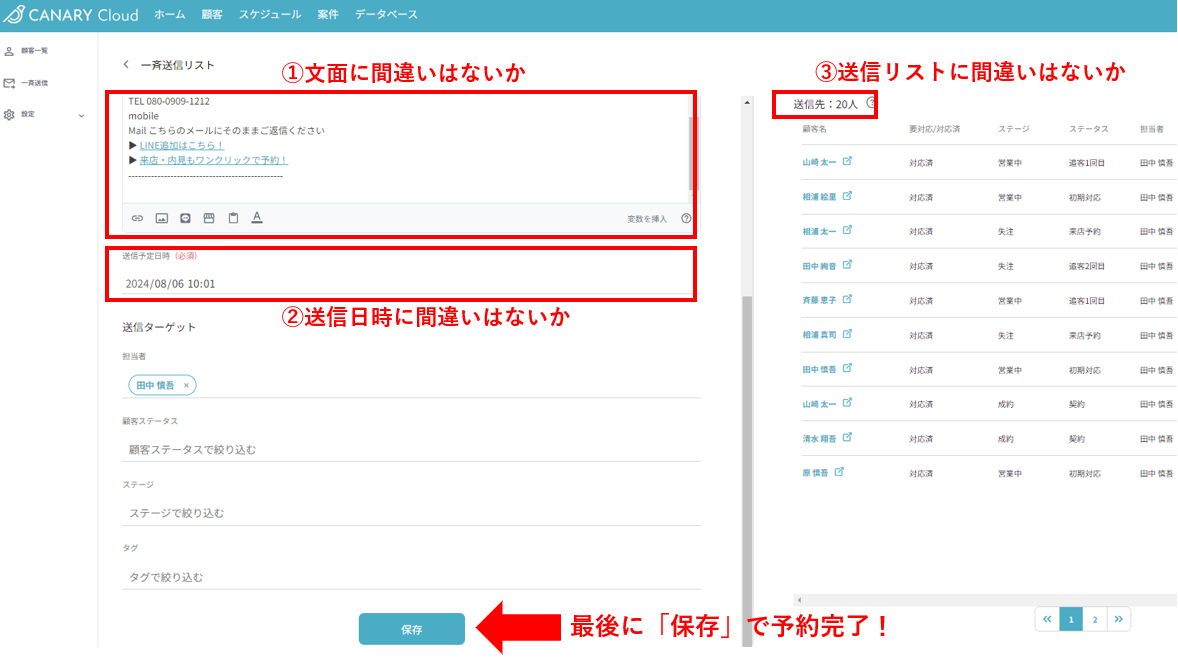Open 相浦 真司 external link icon
The image size is (1178, 661).
point(847,334)
